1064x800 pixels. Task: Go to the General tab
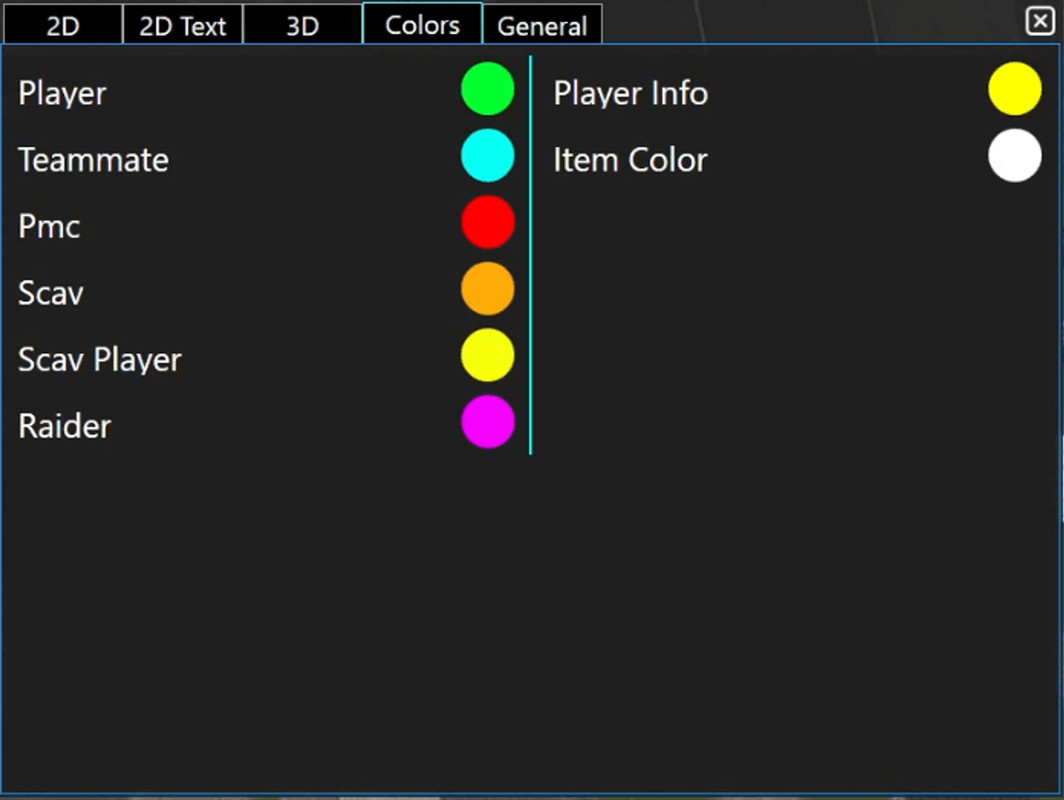[542, 24]
